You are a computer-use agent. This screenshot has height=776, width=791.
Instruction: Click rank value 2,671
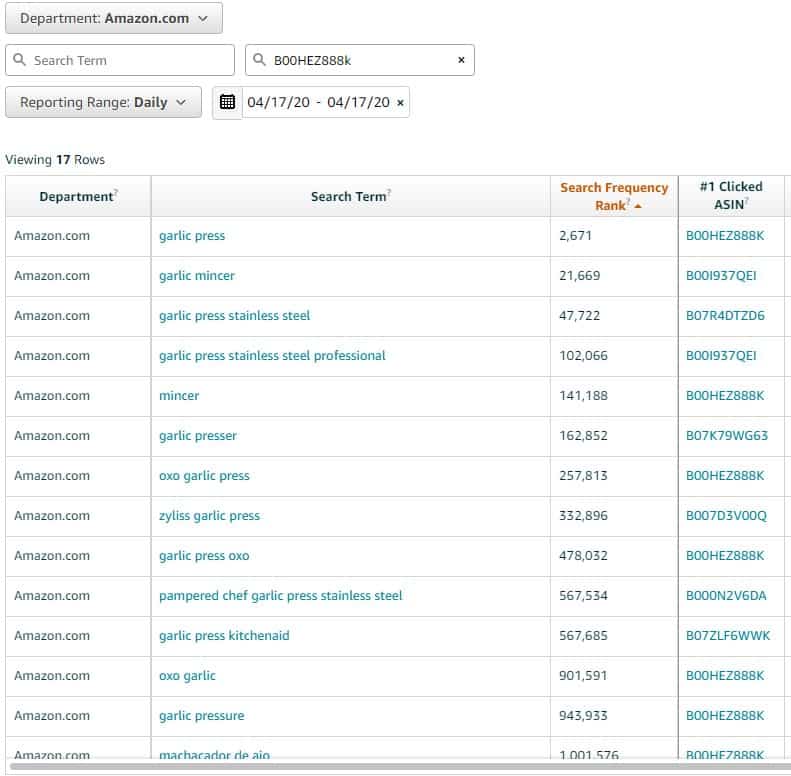tap(576, 236)
